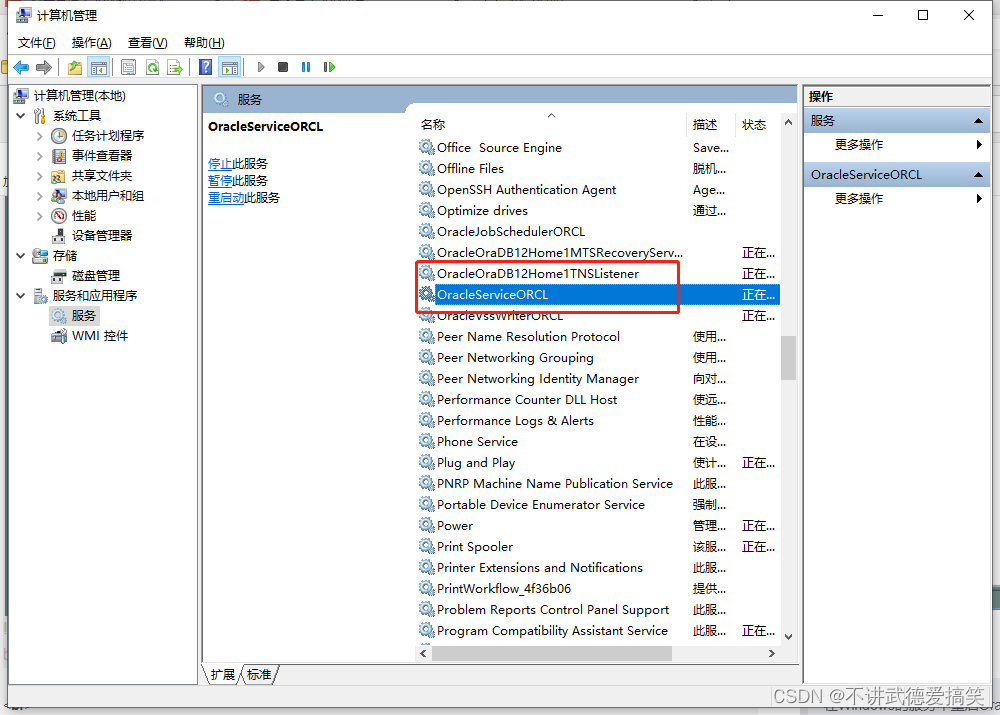
Task: Select 计算机管理(本地) root node
Action: 79,96
